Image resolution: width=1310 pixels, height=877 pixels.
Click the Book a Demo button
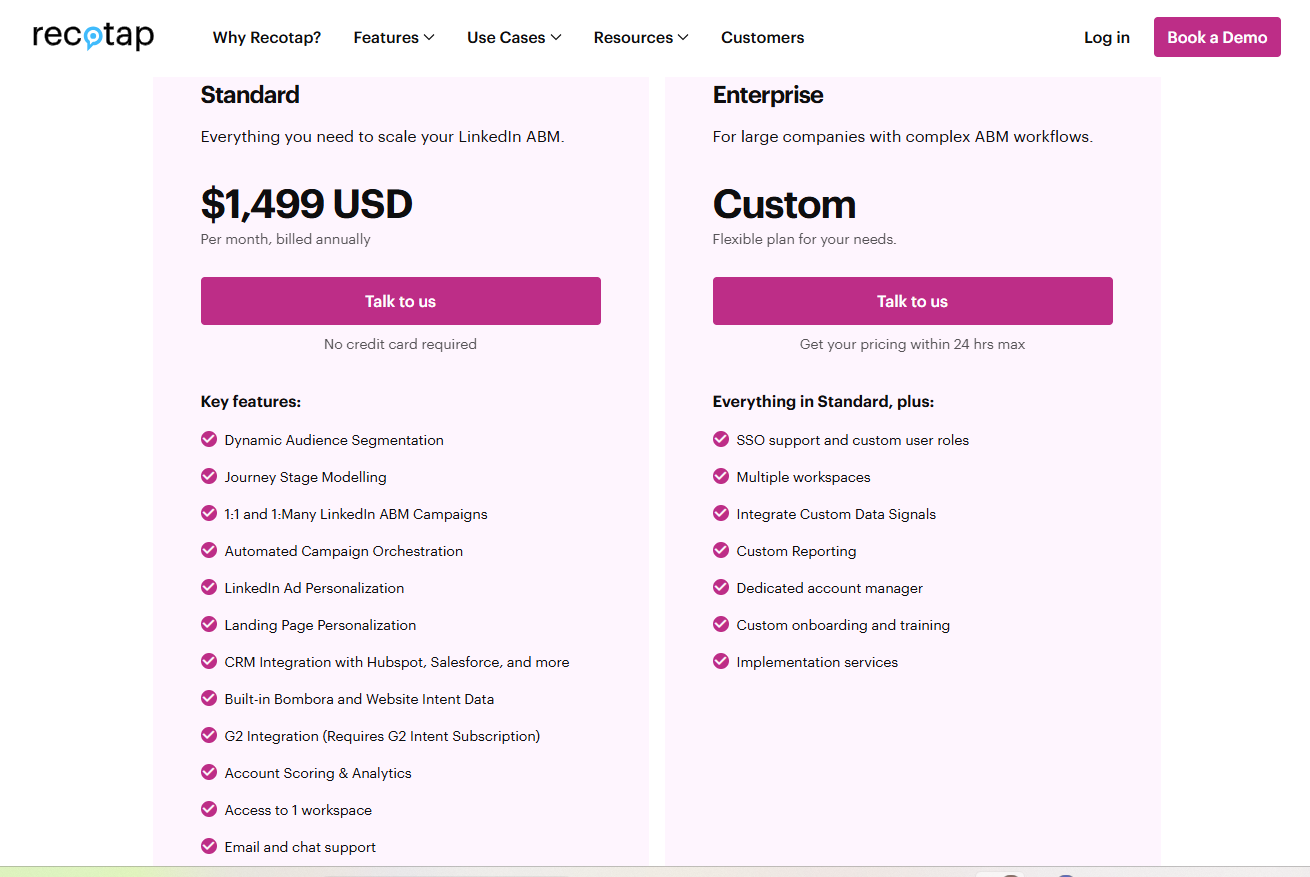(1217, 36)
